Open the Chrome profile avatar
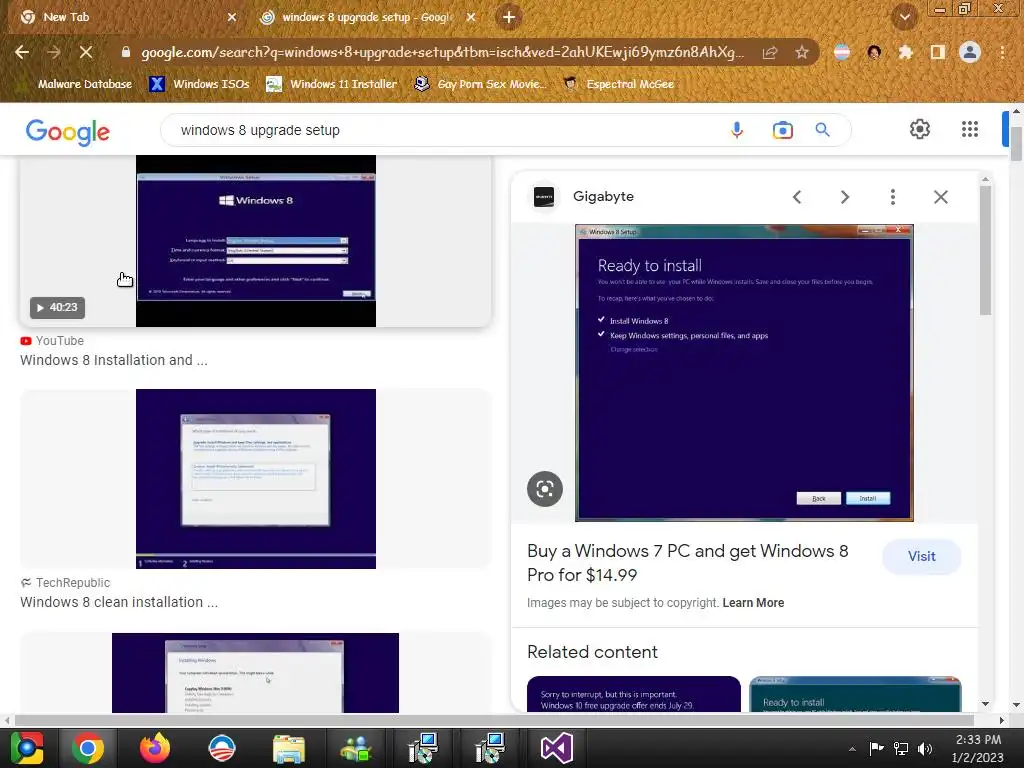This screenshot has height=768, width=1024. pos(970,52)
